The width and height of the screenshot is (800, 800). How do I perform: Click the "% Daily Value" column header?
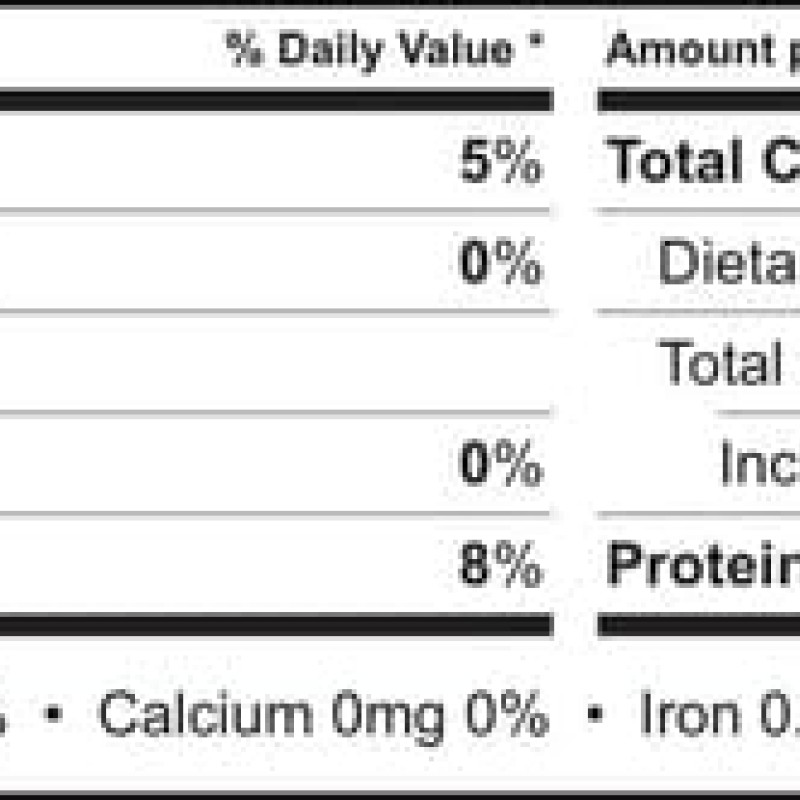click(370, 50)
